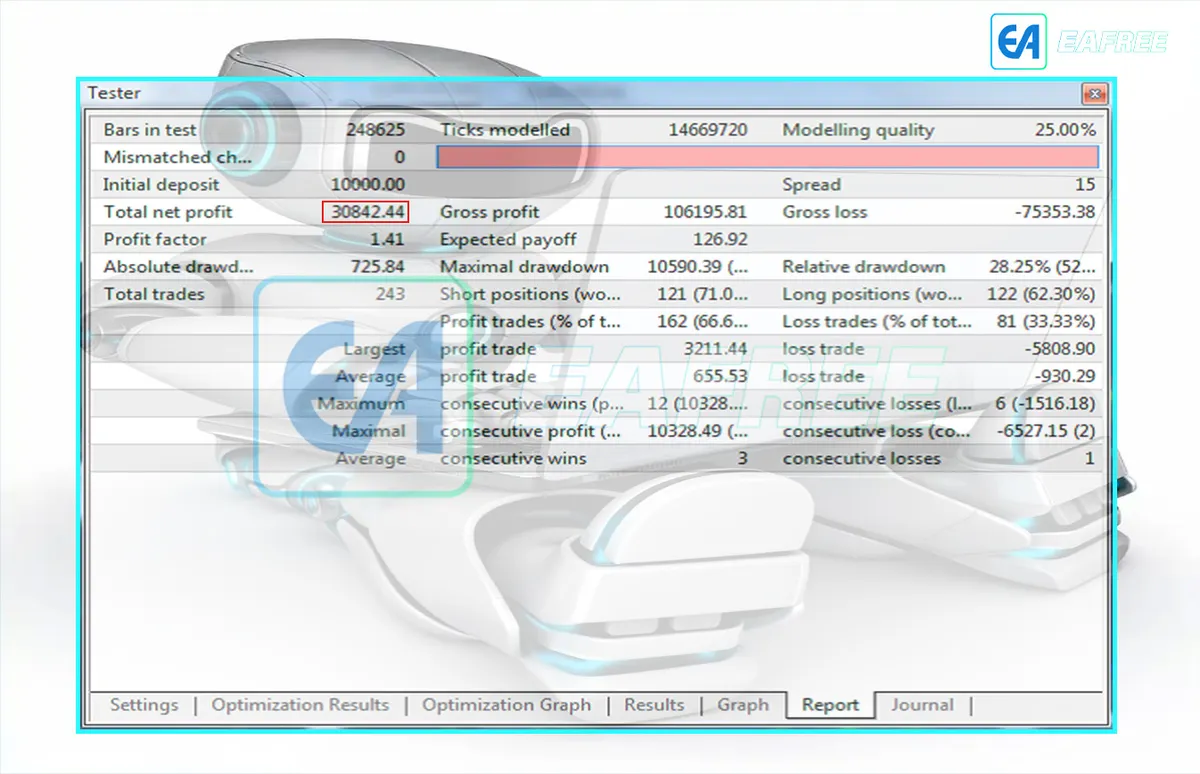
Task: Click Maximal drawdown value 10590.39
Action: [x=697, y=267]
